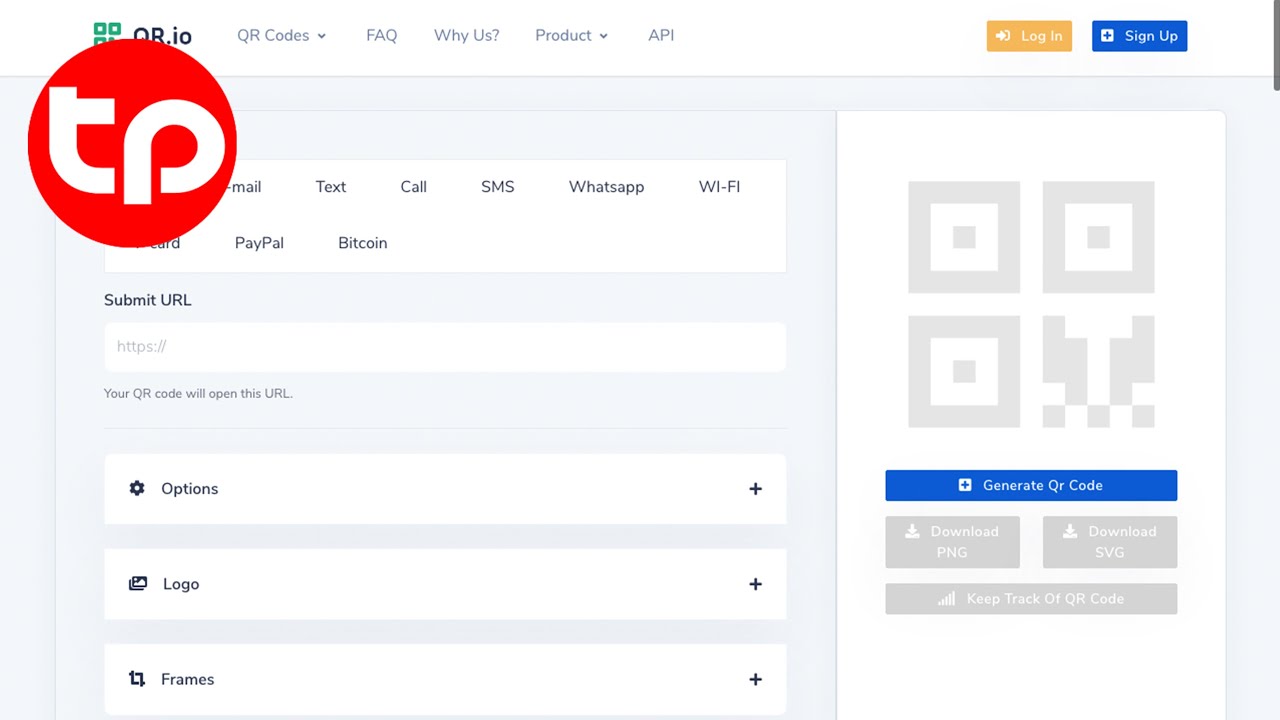Click the "Your QR code will open this URL." hint
This screenshot has height=720, width=1280.
198,393
